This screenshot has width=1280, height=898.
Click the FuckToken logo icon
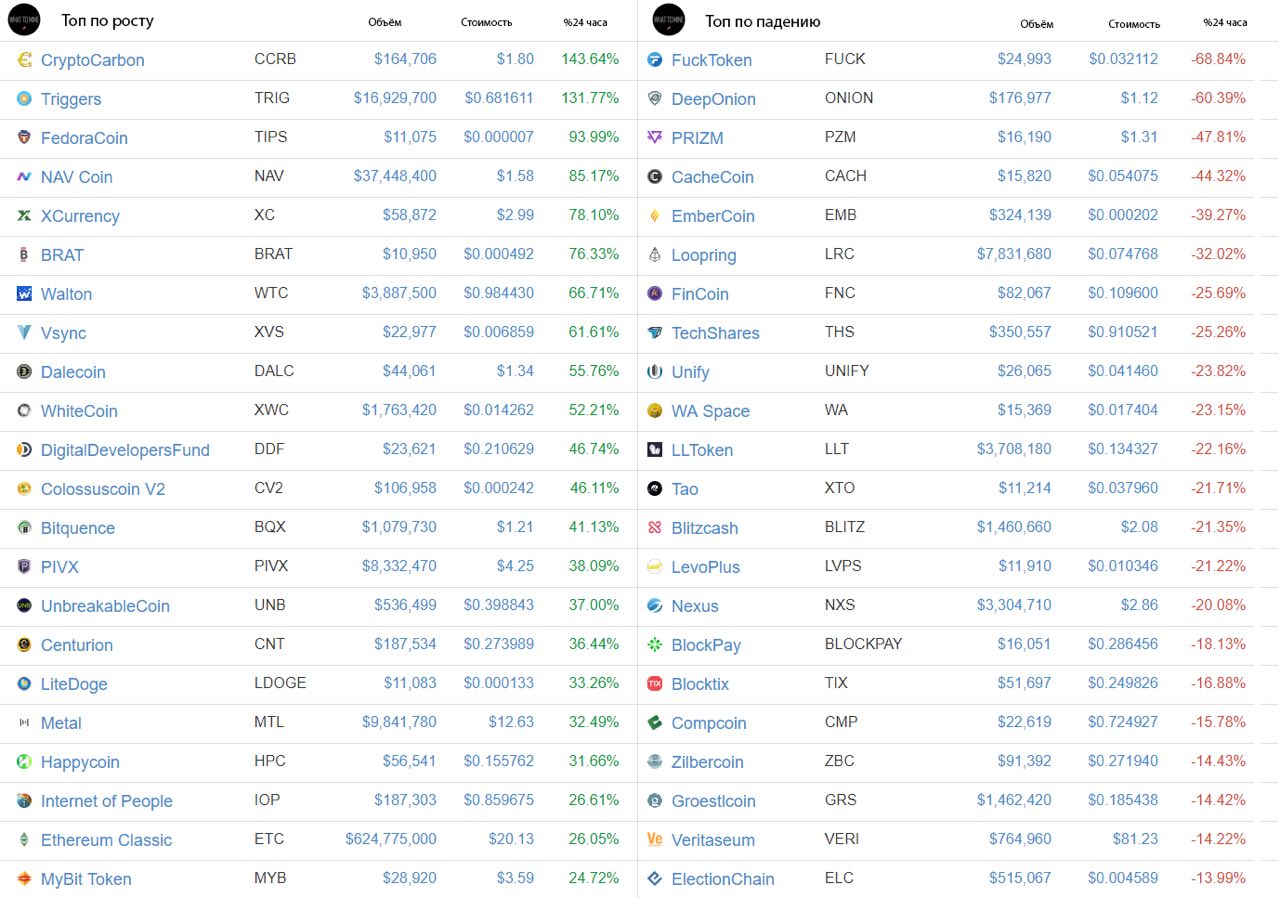655,60
